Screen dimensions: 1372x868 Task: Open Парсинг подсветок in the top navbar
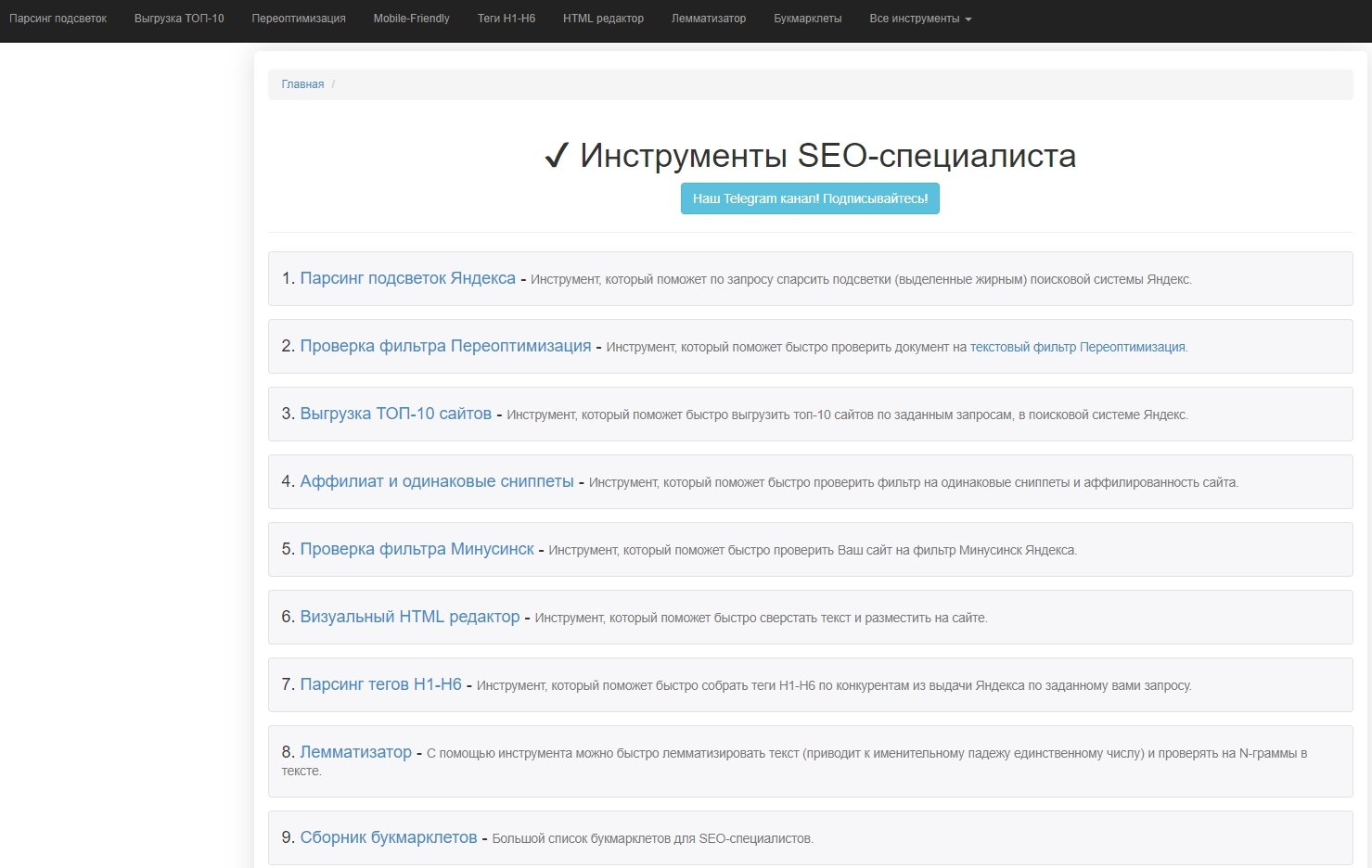click(58, 19)
